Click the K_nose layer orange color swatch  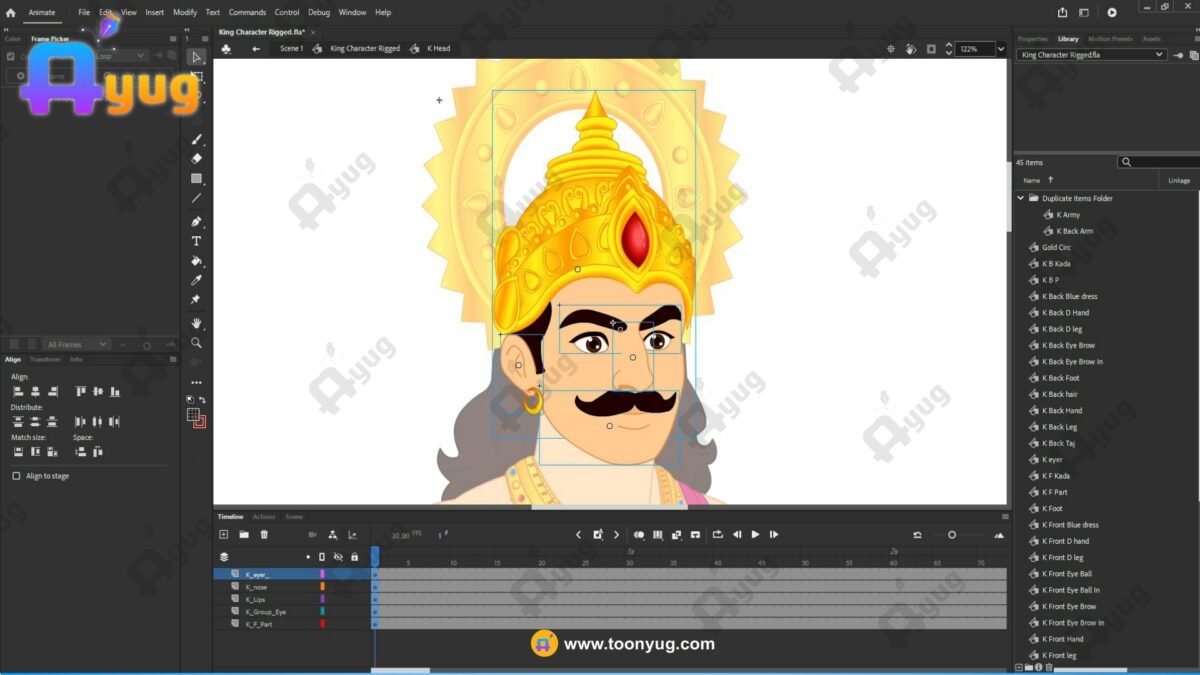[322, 587]
